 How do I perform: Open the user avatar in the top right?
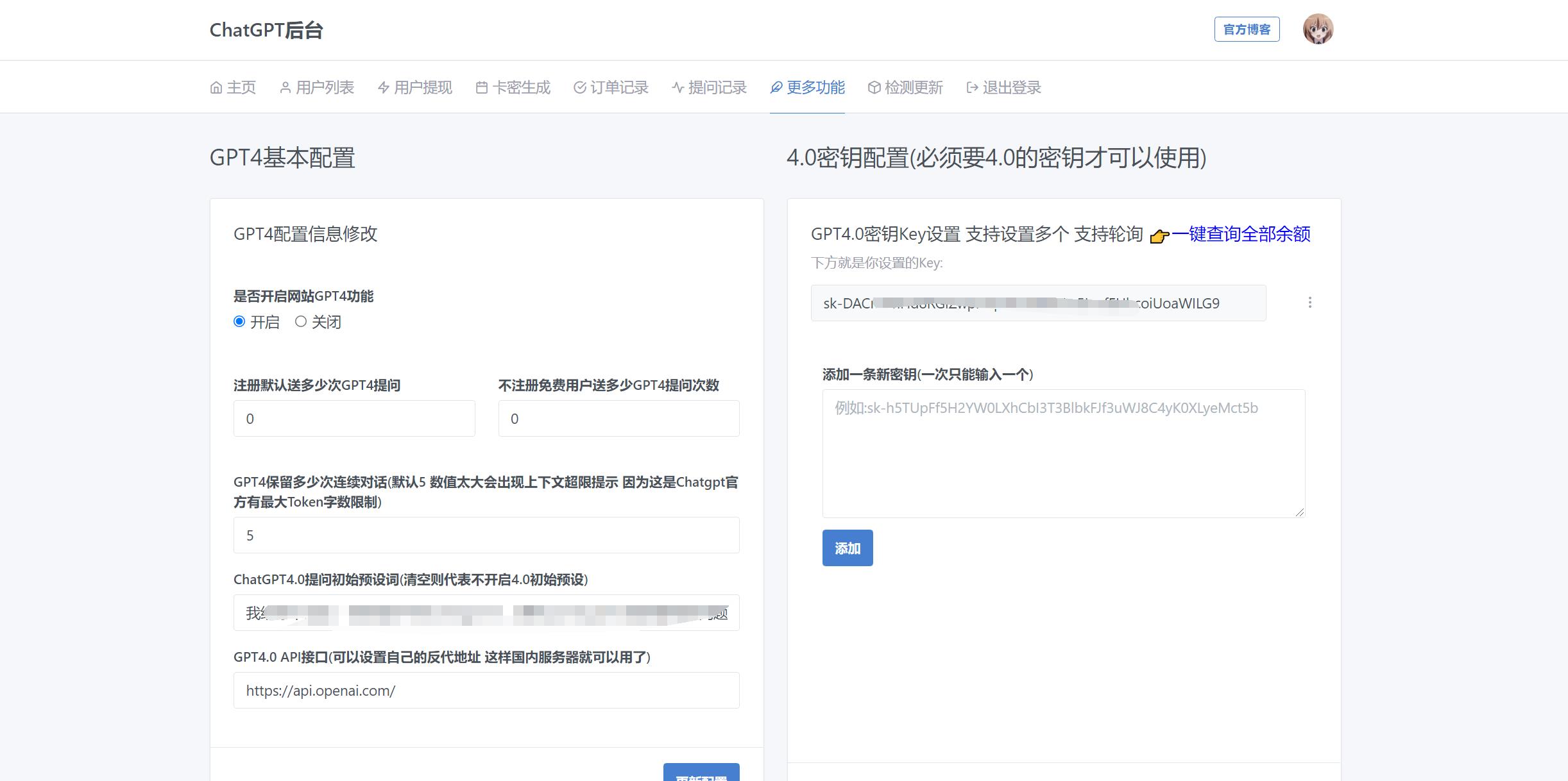pos(1317,29)
